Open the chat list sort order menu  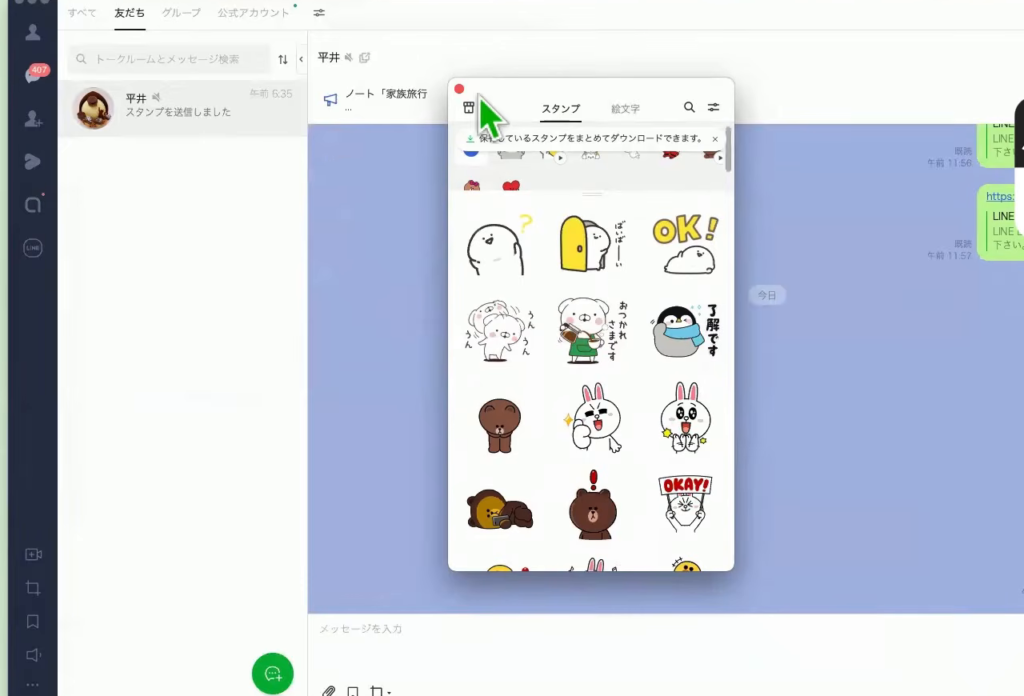(283, 59)
